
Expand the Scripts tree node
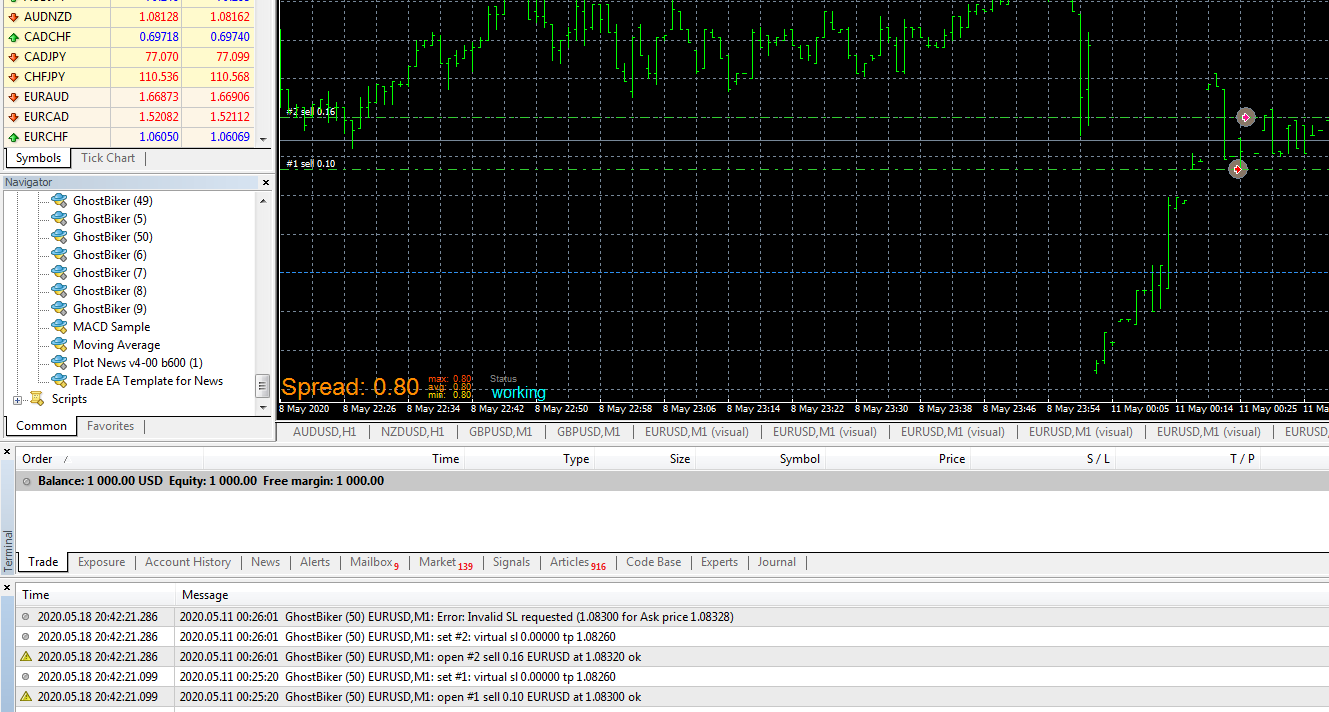coord(17,400)
